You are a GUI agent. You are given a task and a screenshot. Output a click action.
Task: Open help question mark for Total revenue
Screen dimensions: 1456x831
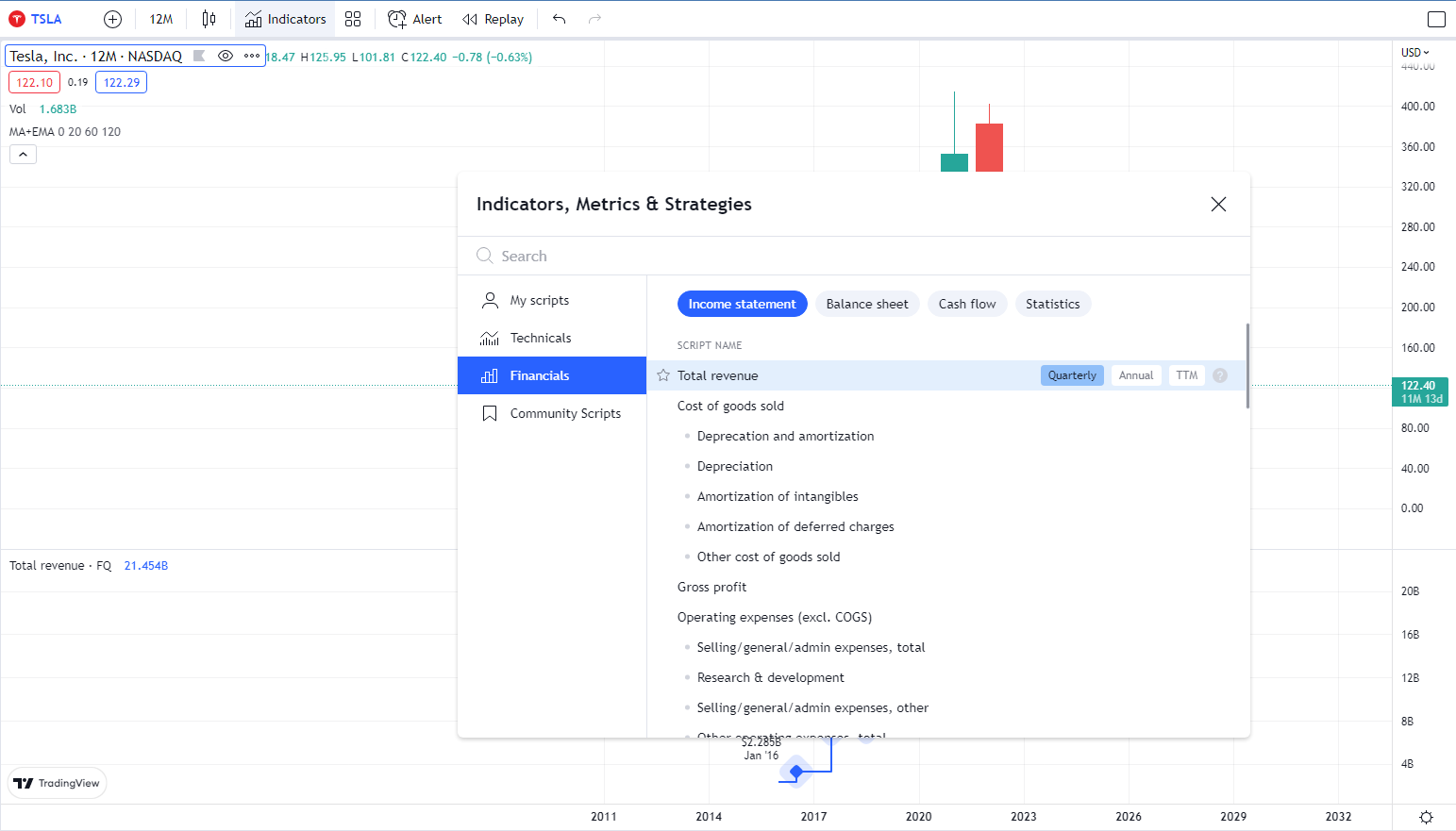click(x=1220, y=375)
